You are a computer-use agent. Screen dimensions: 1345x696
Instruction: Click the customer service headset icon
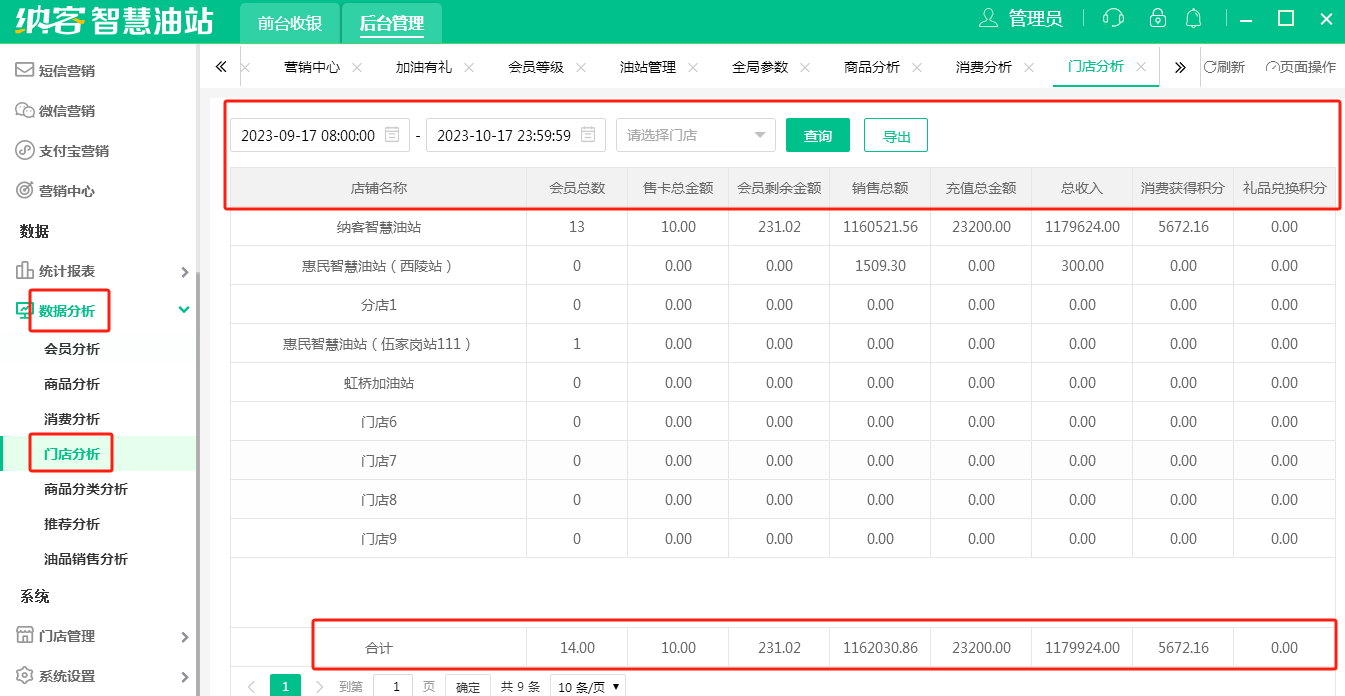tap(1113, 18)
